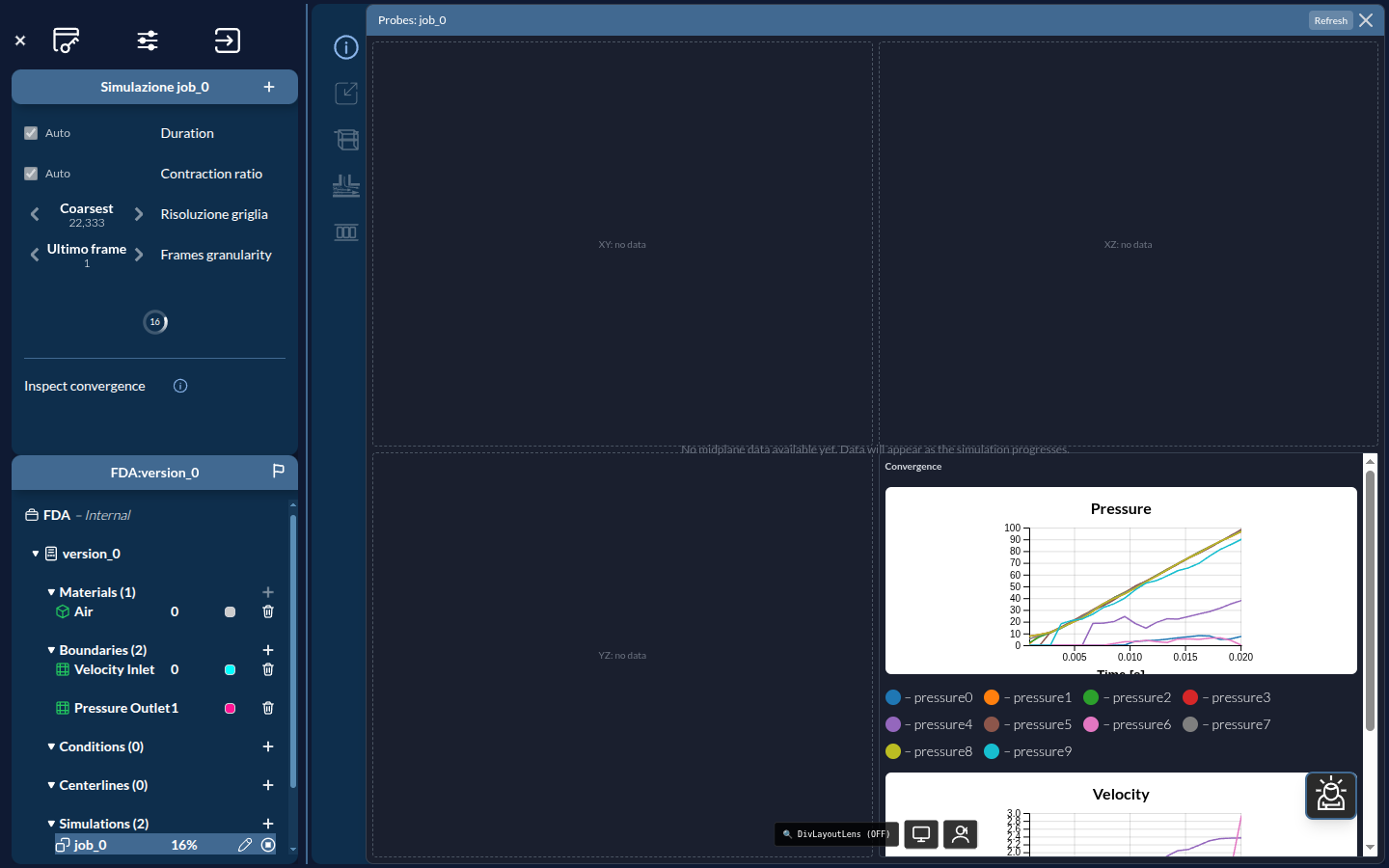Choose a coarser grid with the left chevron
The image size is (1389, 868).
pyautogui.click(x=35, y=214)
